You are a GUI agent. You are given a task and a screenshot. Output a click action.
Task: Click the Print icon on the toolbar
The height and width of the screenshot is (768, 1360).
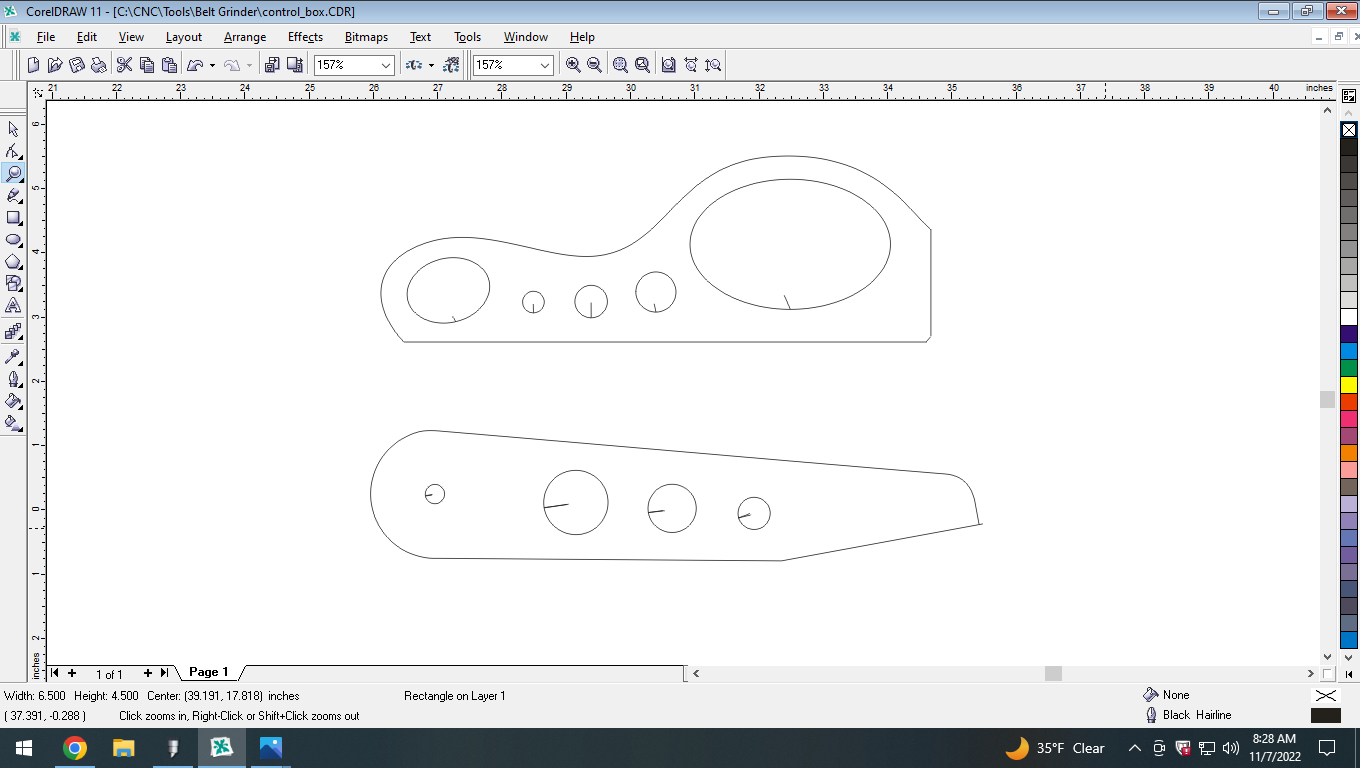(x=99, y=64)
